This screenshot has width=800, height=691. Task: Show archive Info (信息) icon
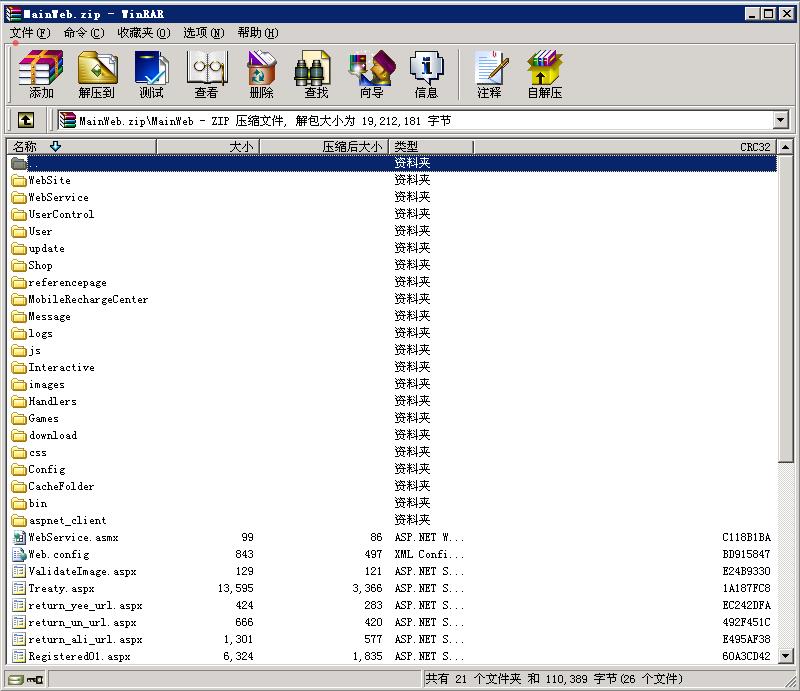pos(427,75)
